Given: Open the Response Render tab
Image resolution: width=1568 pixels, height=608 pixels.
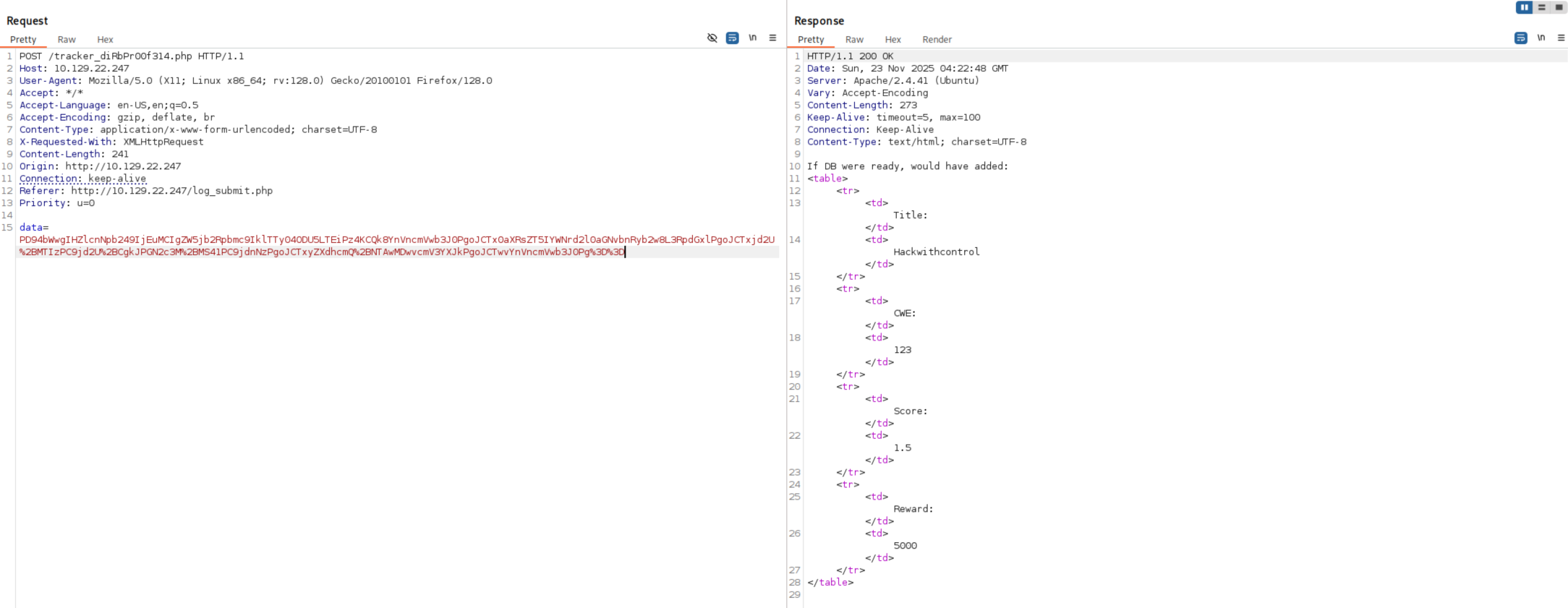Looking at the screenshot, I should click(x=937, y=40).
